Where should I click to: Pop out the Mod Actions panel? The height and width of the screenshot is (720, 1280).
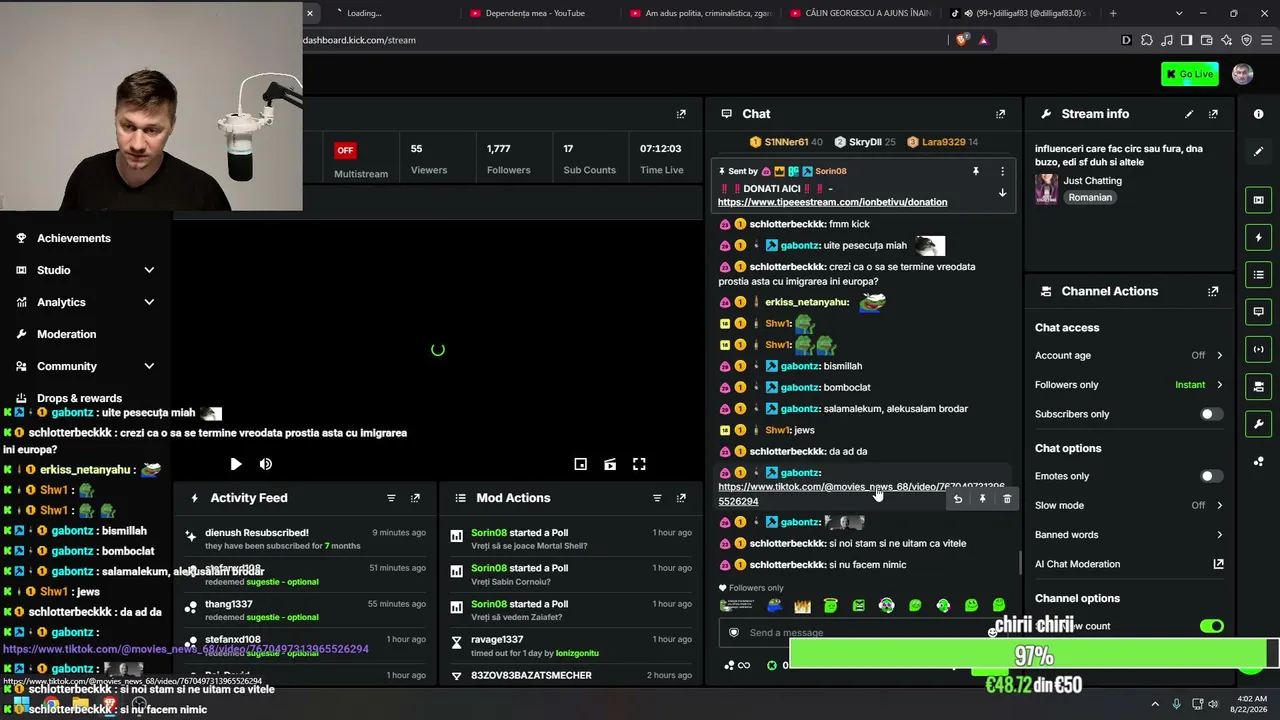pyautogui.click(x=681, y=498)
